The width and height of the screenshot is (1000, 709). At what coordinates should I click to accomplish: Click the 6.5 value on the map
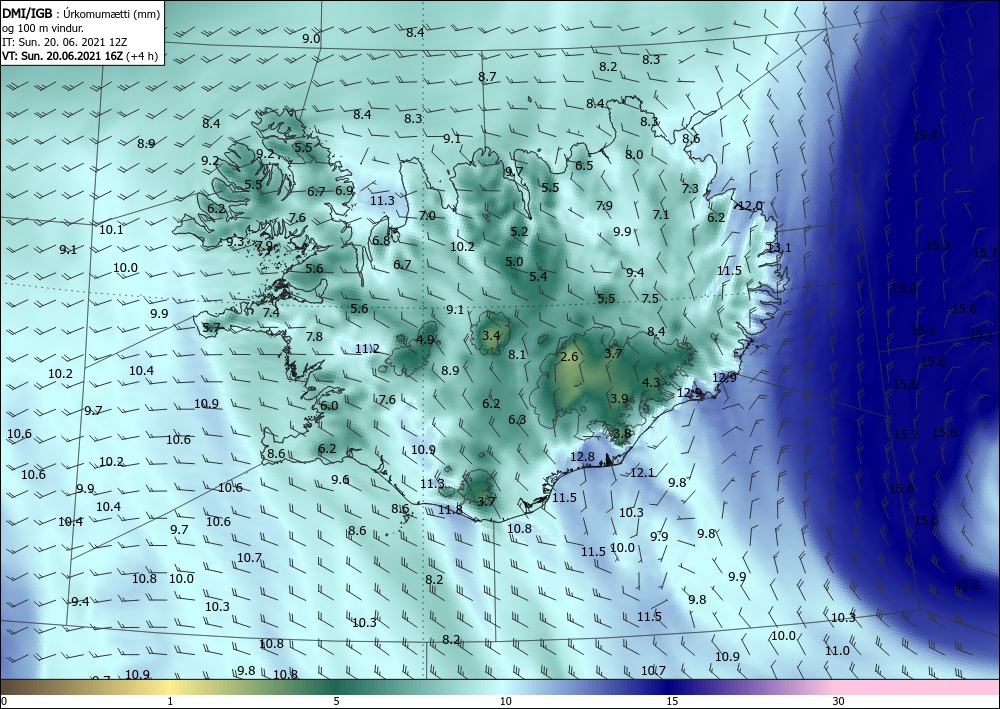point(584,165)
